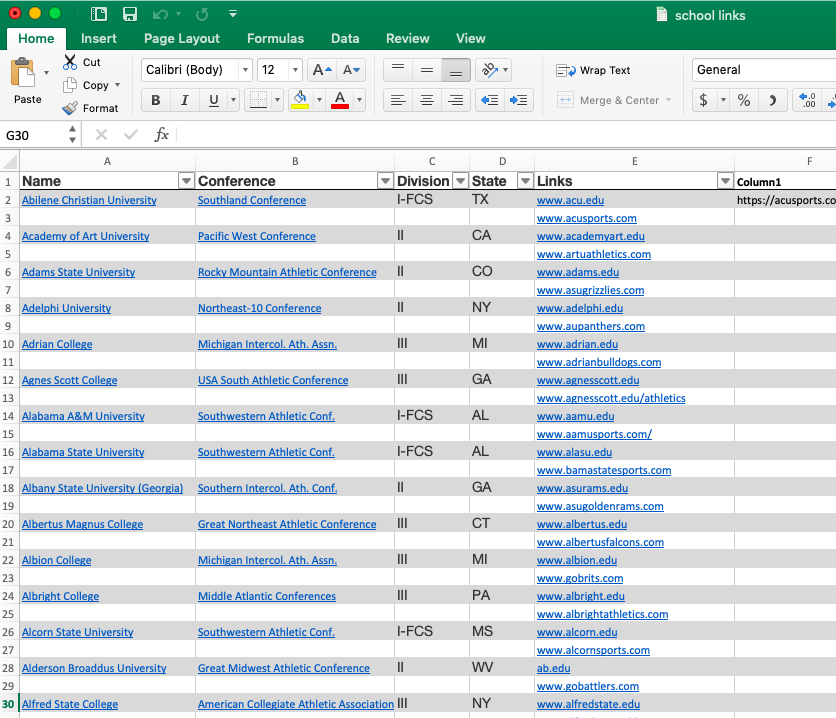836x718 pixels.
Task: Apply bold formatting
Action: pyautogui.click(x=155, y=100)
